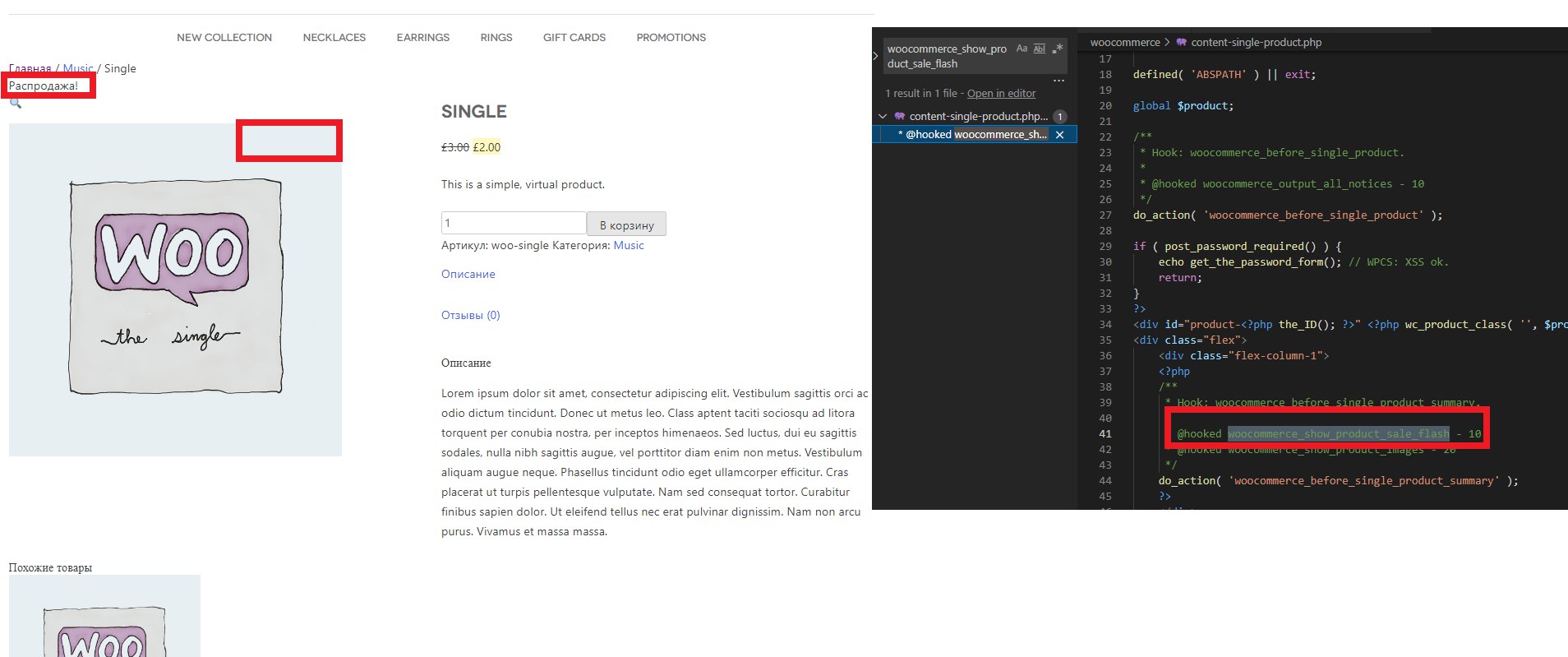Click the magnifier zoom icon above product image
1568x657 pixels.
pos(16,104)
